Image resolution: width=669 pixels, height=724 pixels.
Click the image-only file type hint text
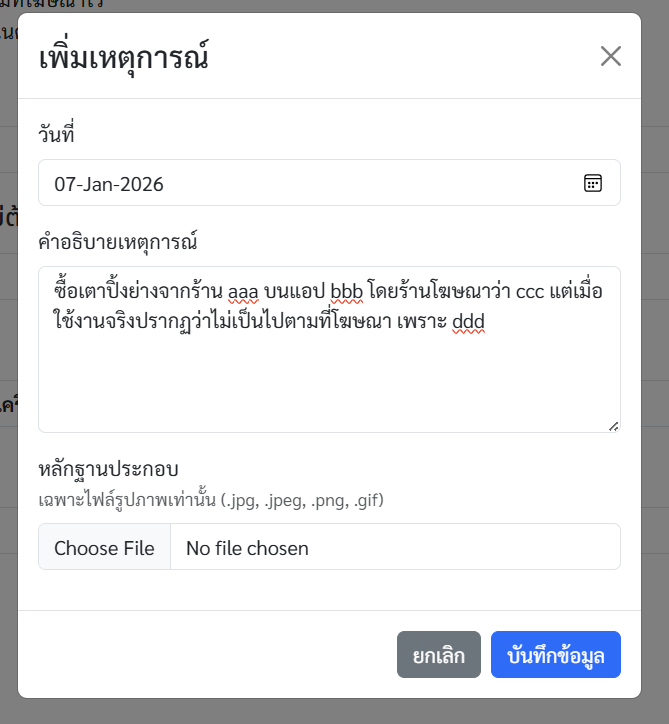(x=211, y=499)
